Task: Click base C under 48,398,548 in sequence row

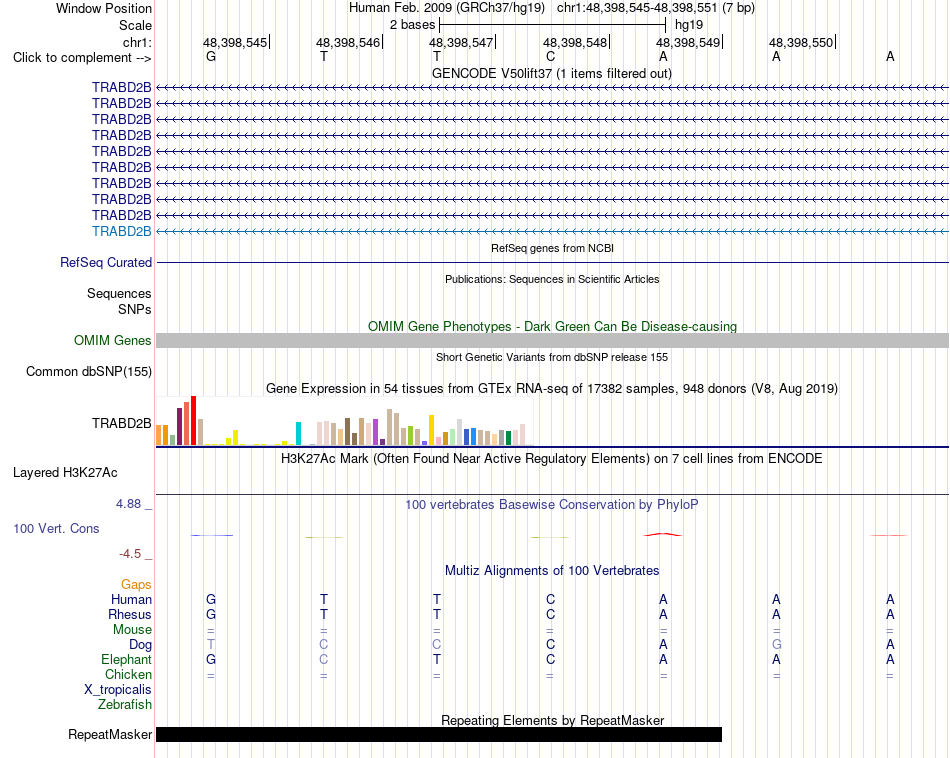Action: click(x=550, y=56)
